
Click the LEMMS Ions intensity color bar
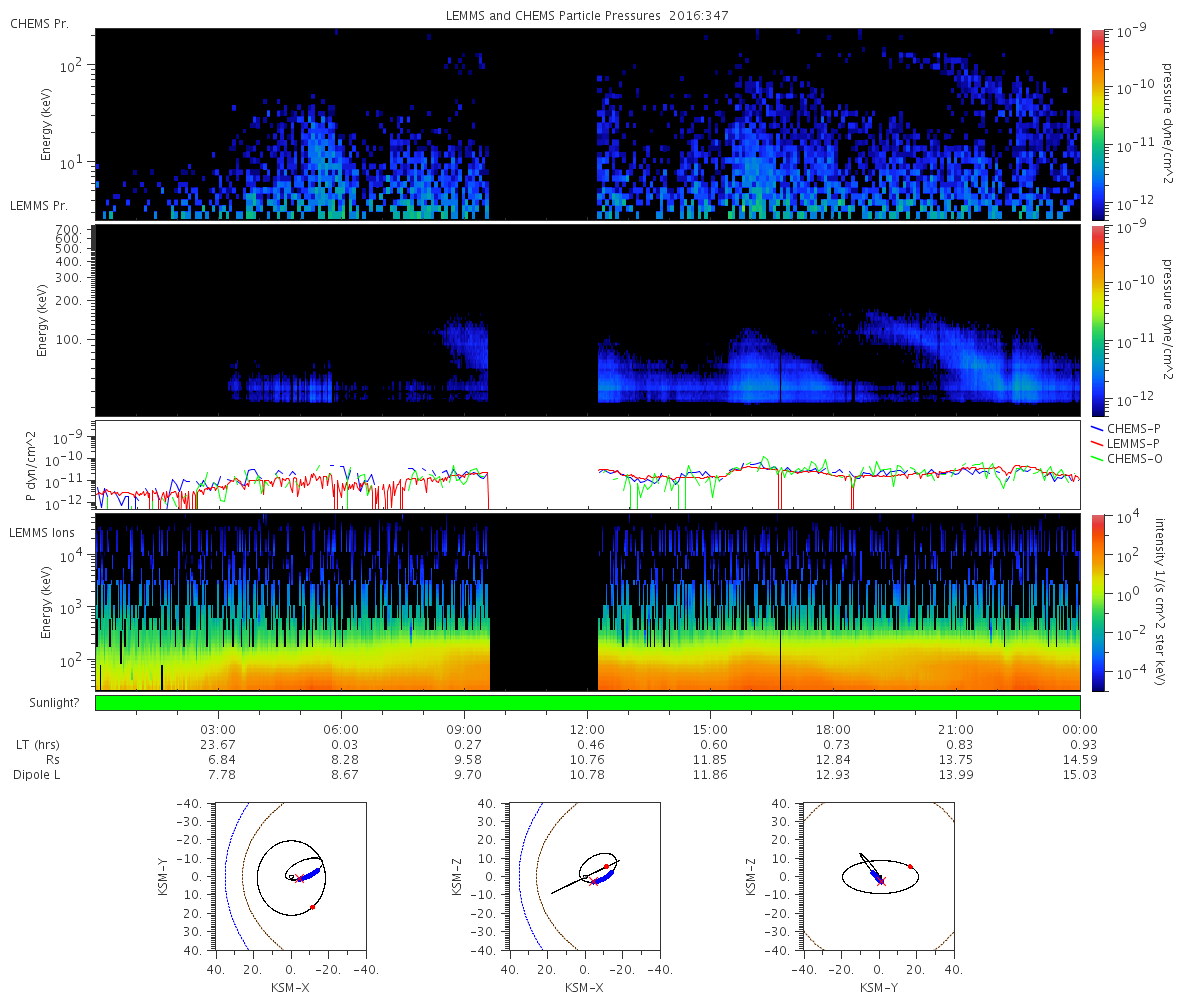[1097, 602]
